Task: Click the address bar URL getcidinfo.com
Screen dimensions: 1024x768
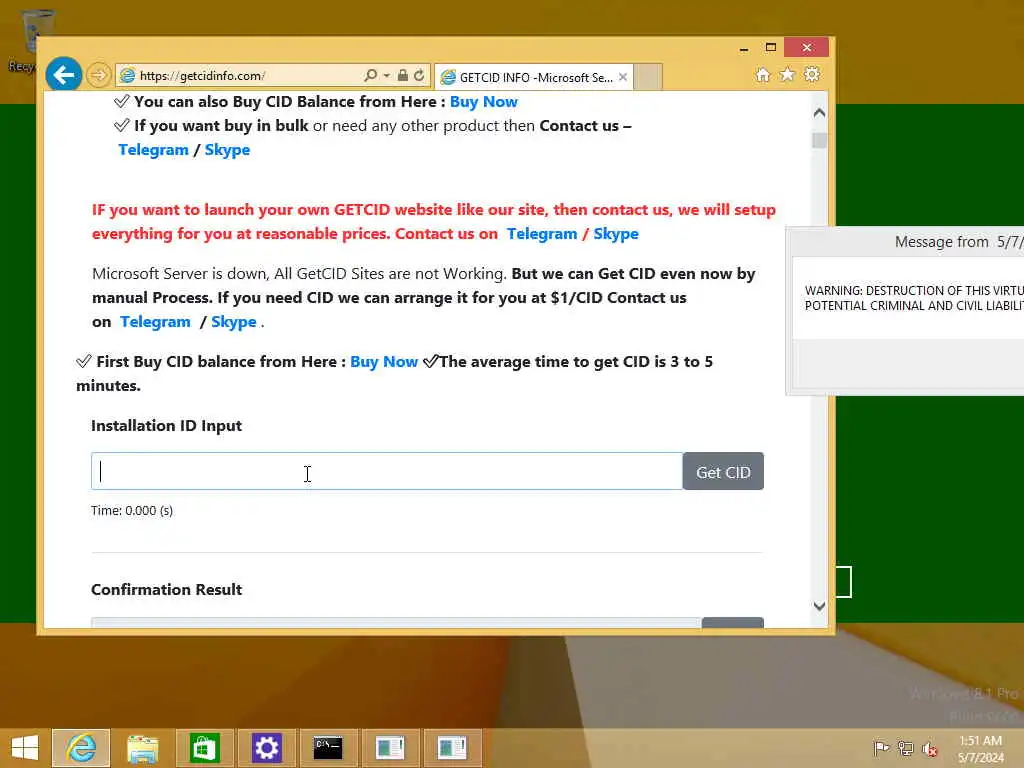Action: point(202,76)
